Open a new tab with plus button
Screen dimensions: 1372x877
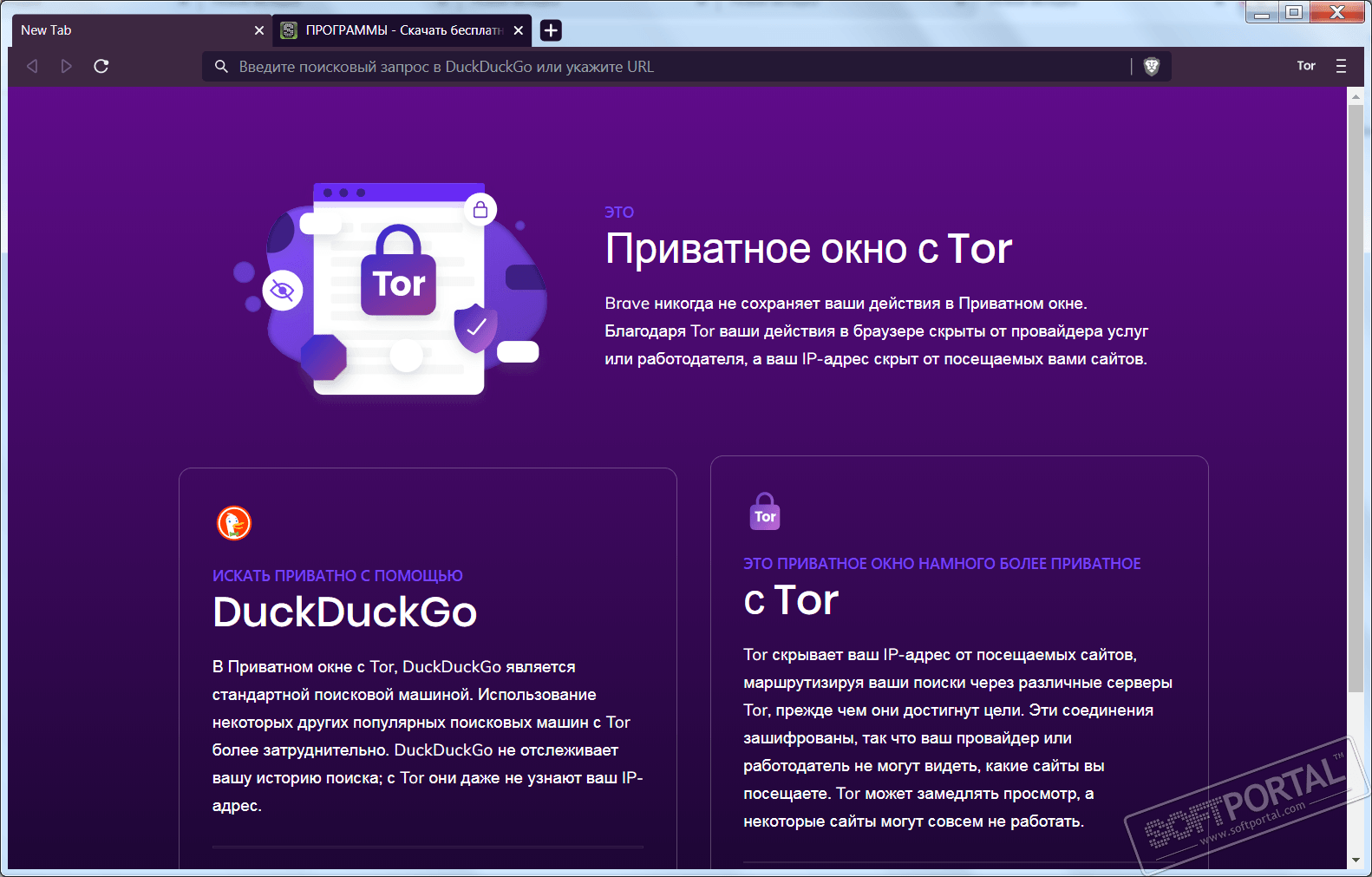551,30
